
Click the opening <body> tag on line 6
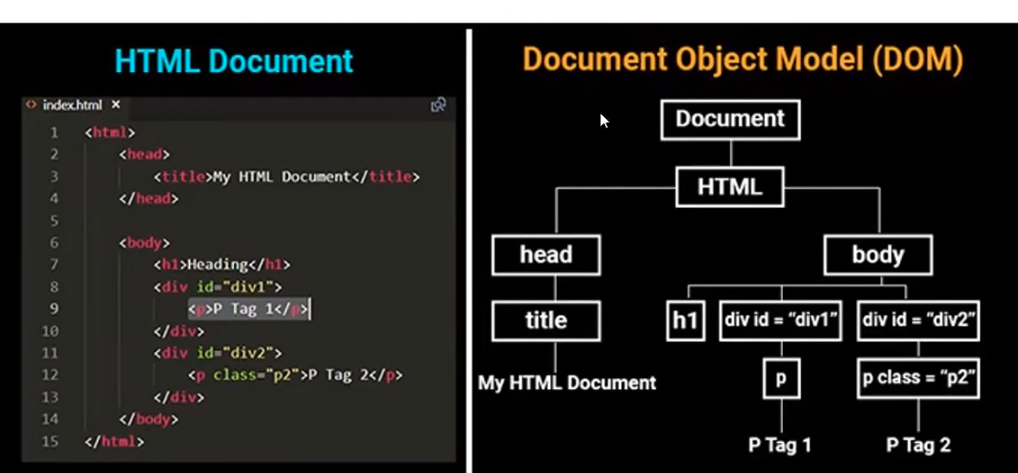coord(144,243)
